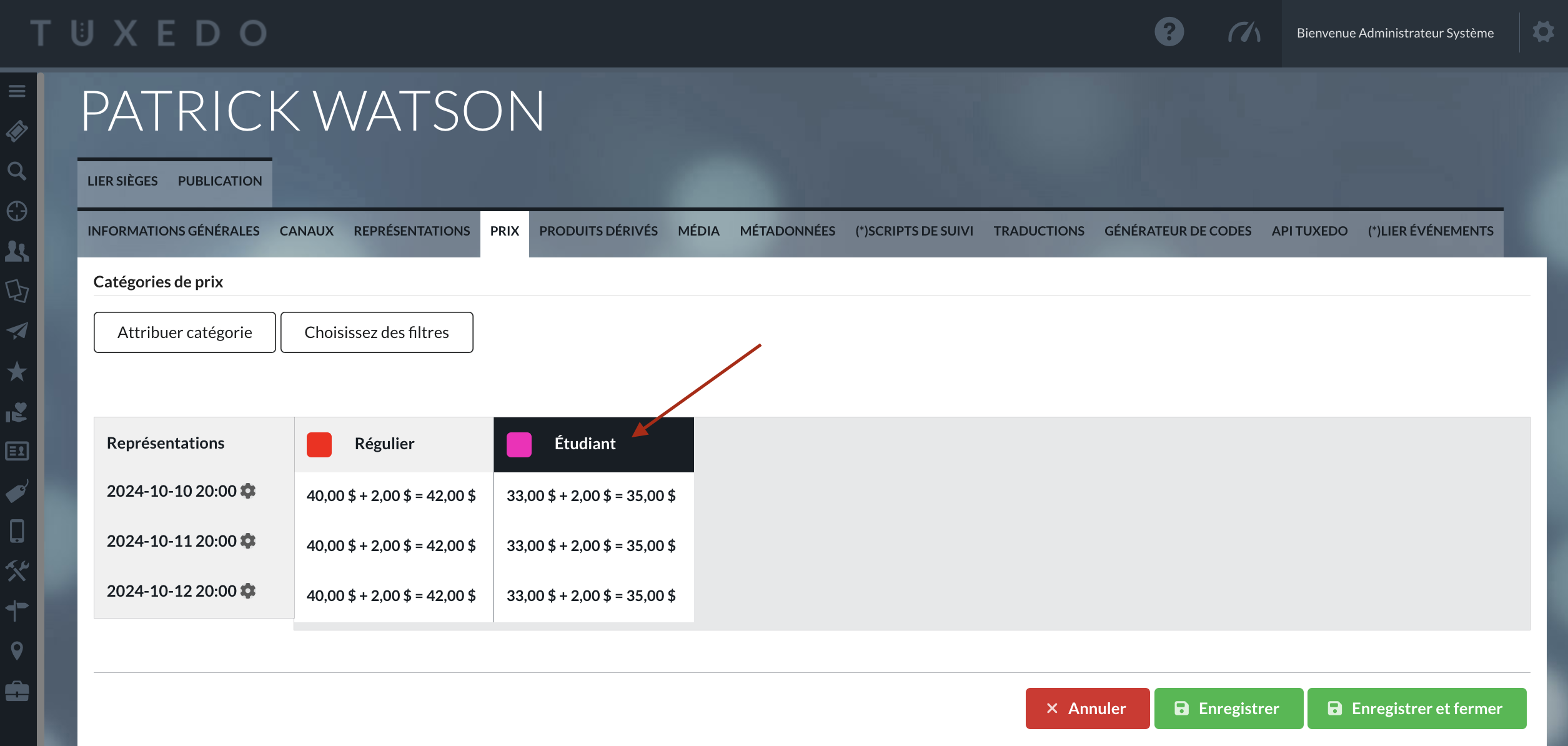Open the hand-with-heart donations icon

click(17, 412)
